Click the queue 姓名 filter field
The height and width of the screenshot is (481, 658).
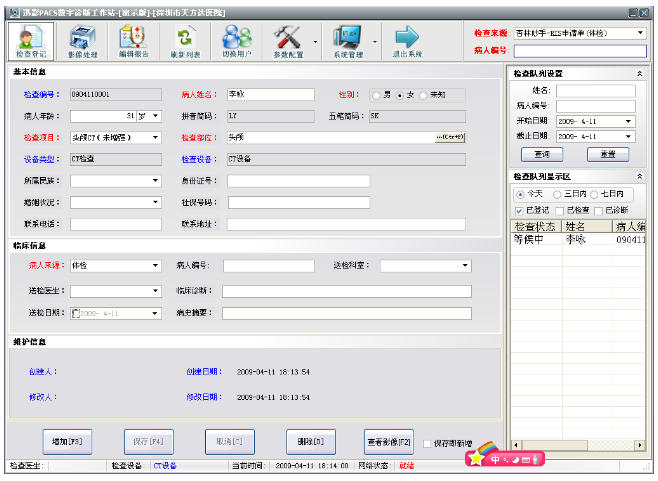tap(595, 91)
